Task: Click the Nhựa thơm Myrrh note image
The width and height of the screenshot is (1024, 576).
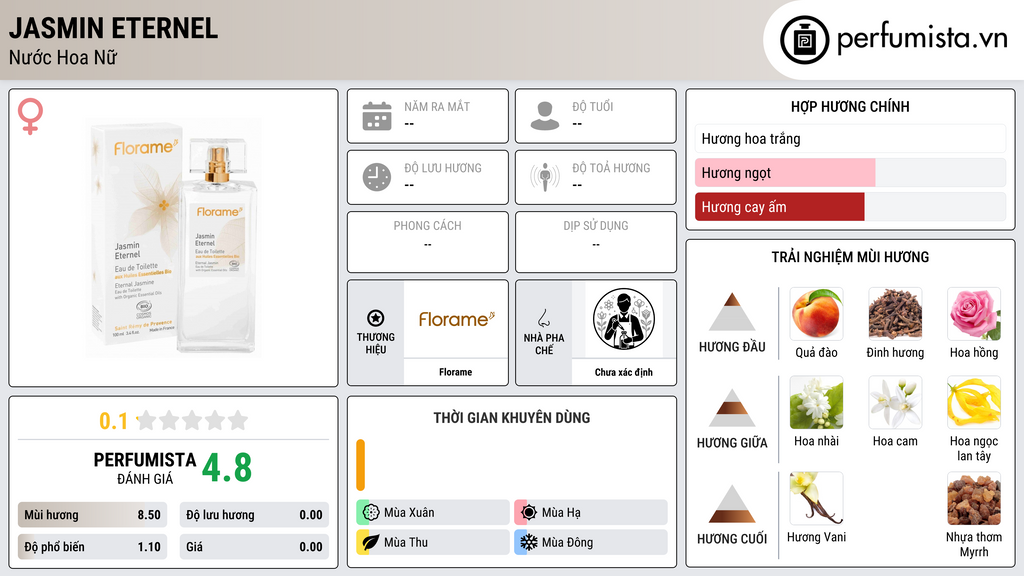Action: point(974,498)
